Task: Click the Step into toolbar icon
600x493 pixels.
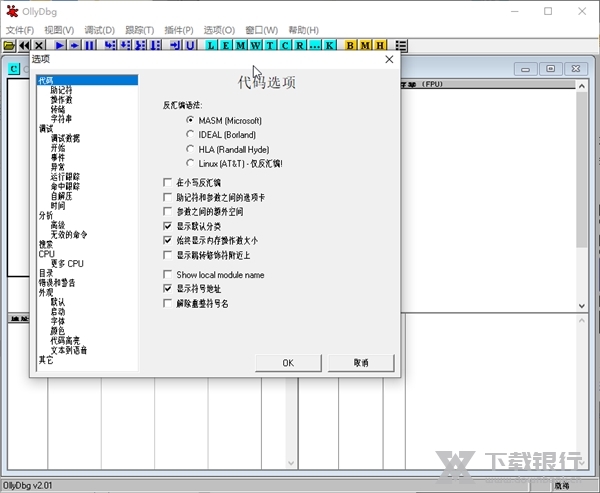Action: coord(110,46)
